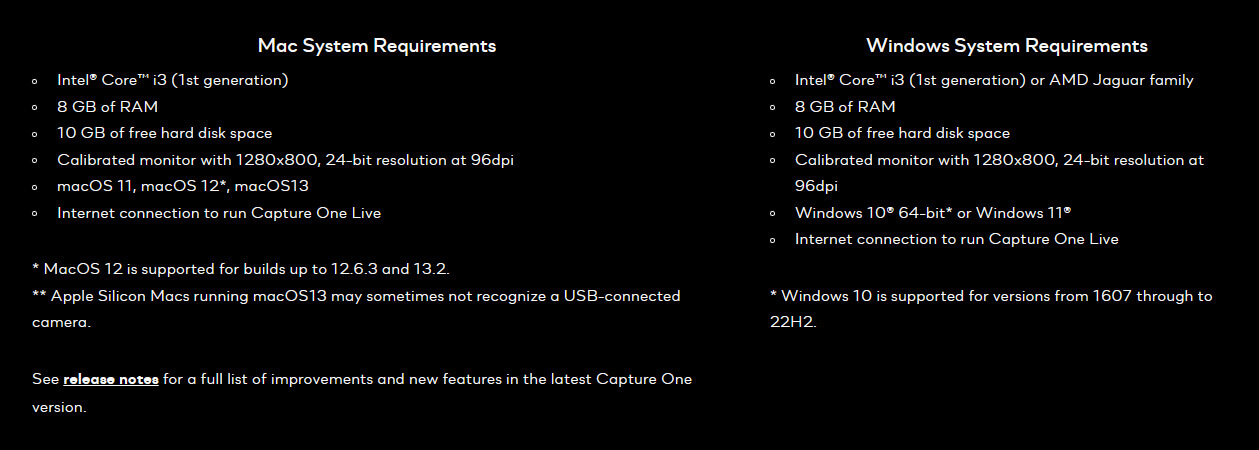Click the AMD Jaguar family processor line

tap(994, 80)
